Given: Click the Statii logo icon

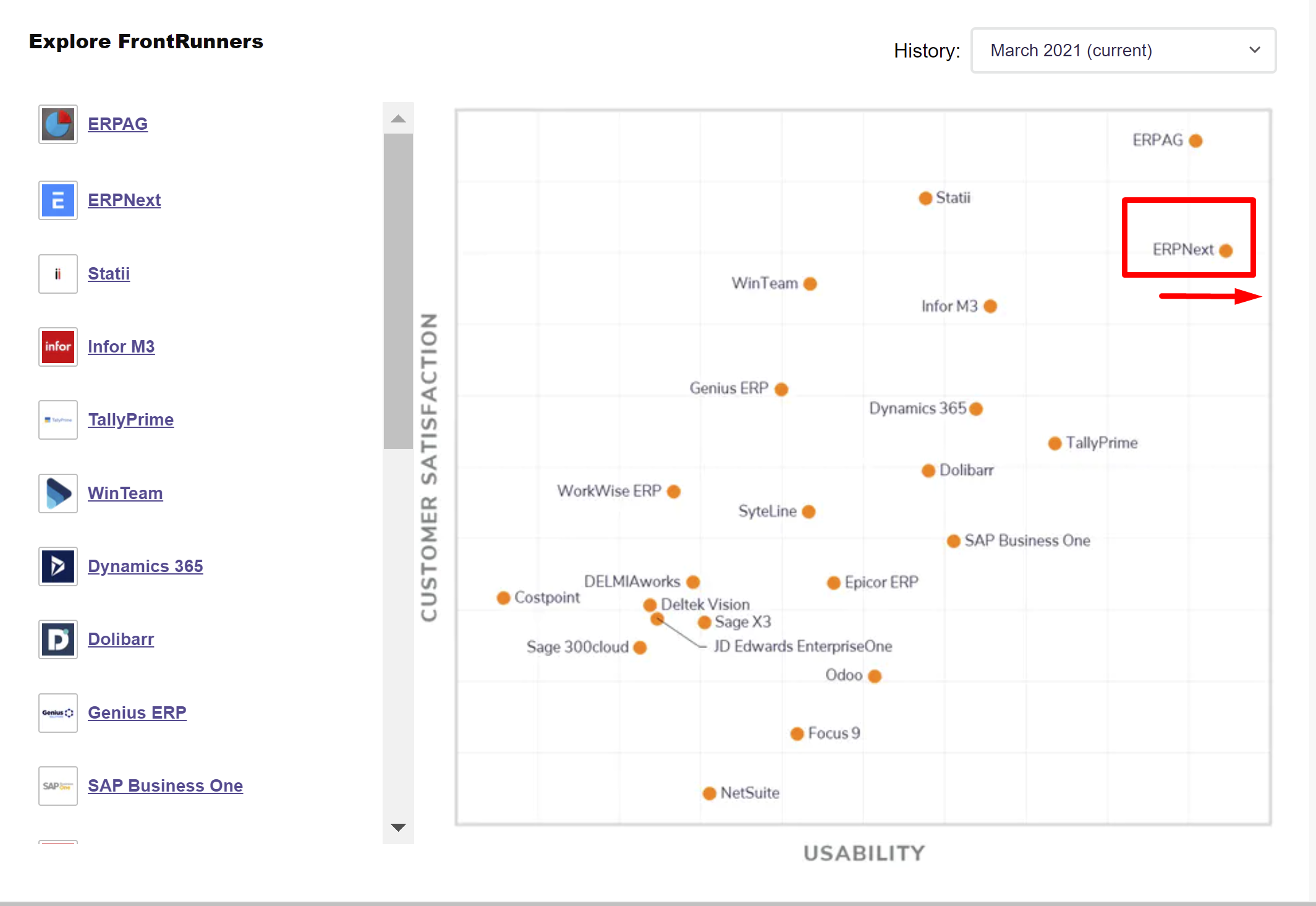Looking at the screenshot, I should [57, 273].
